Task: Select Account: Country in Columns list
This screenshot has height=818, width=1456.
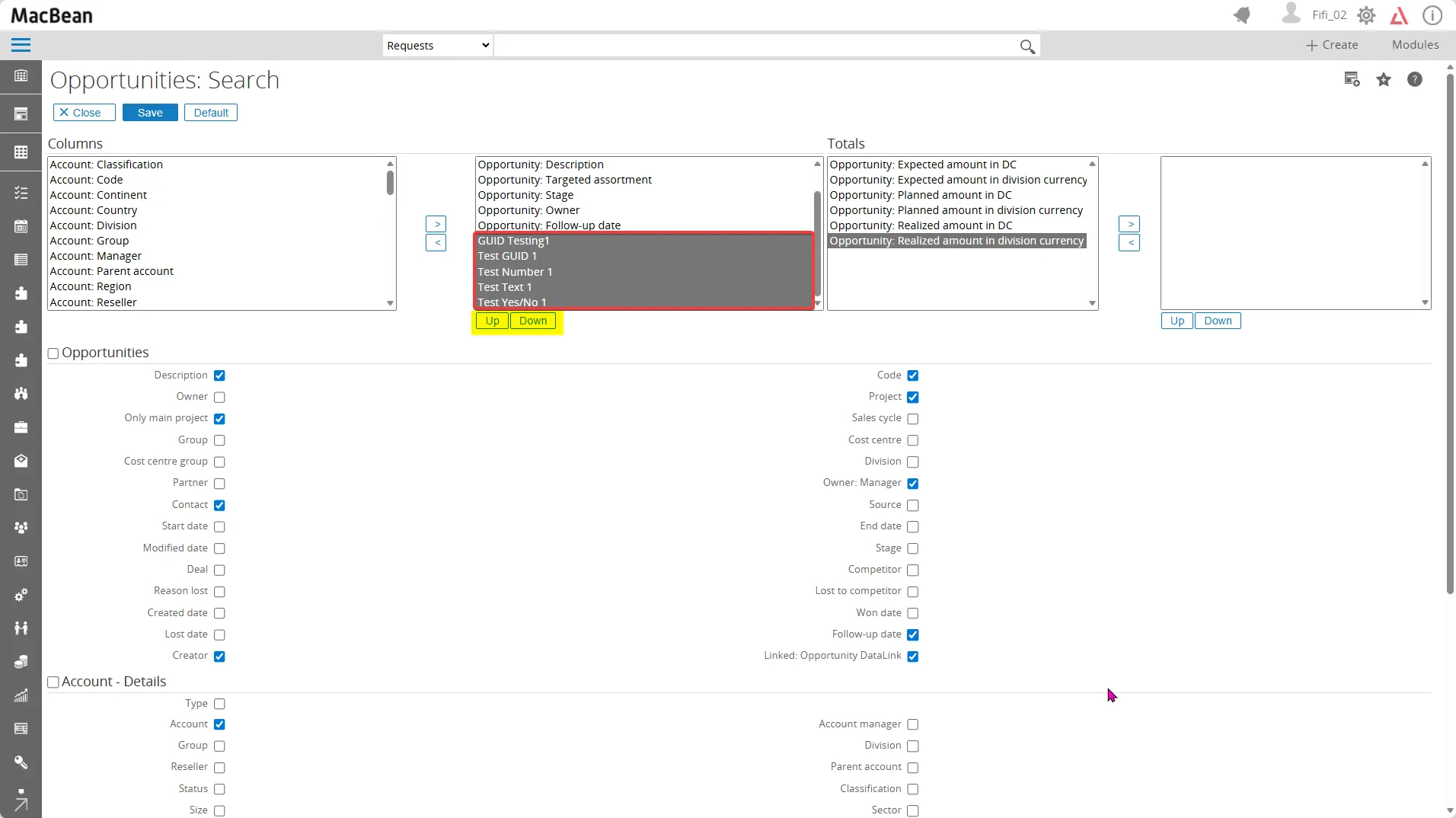Action: pos(94,210)
